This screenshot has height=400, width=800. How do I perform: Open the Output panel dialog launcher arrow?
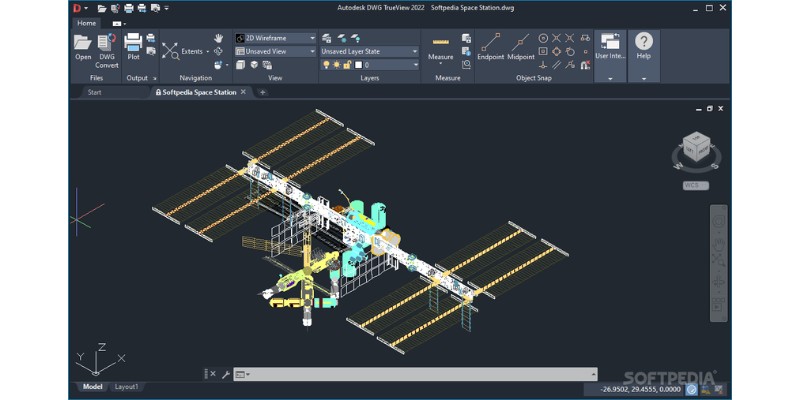[x=155, y=79]
